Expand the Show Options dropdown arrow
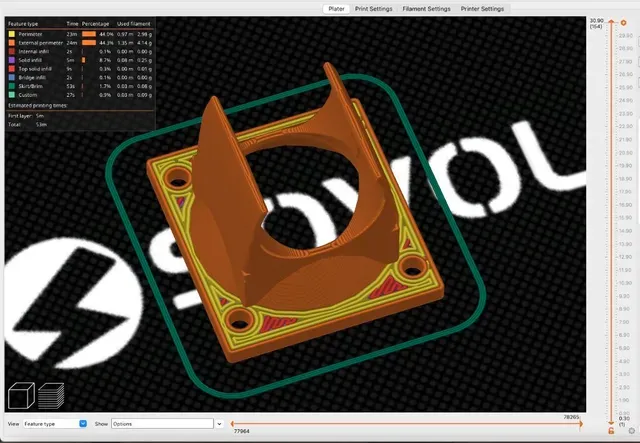Viewport: 640px width, 443px height. pyautogui.click(x=219, y=424)
